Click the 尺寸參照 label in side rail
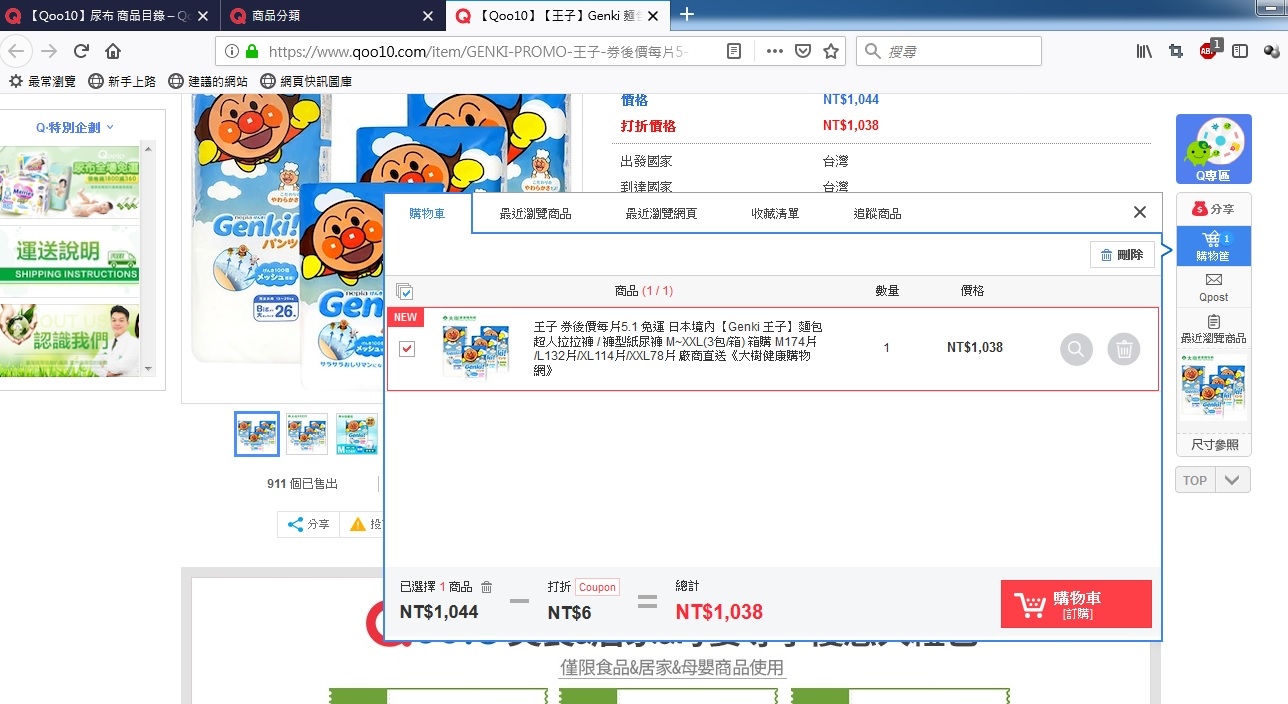The width and height of the screenshot is (1288, 704). [1213, 445]
